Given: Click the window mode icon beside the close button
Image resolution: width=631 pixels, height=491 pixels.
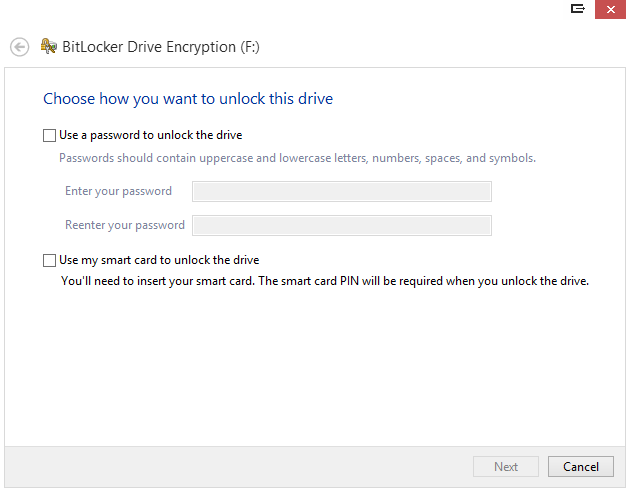Looking at the screenshot, I should [578, 8].
